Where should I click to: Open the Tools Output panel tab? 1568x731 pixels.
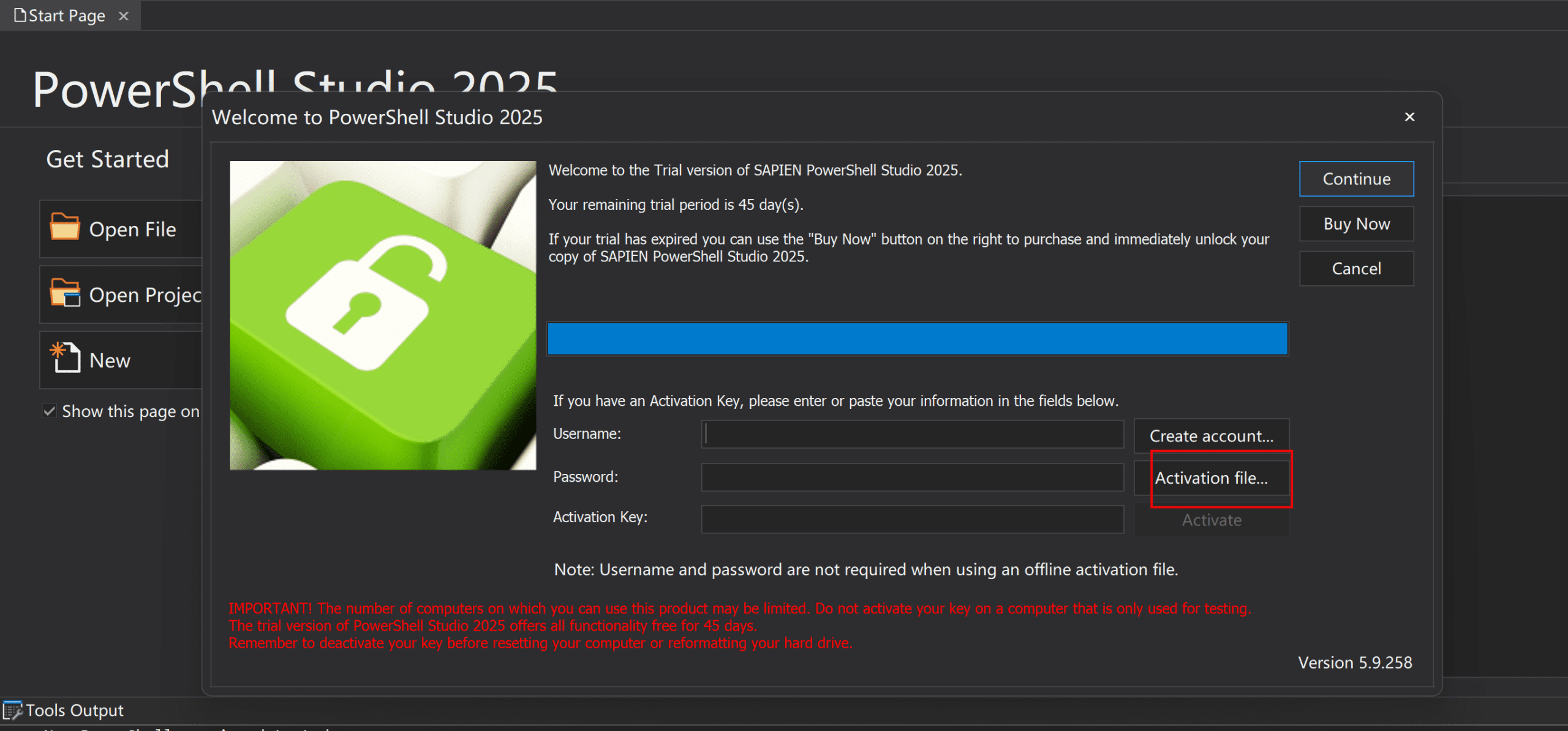(x=74, y=710)
